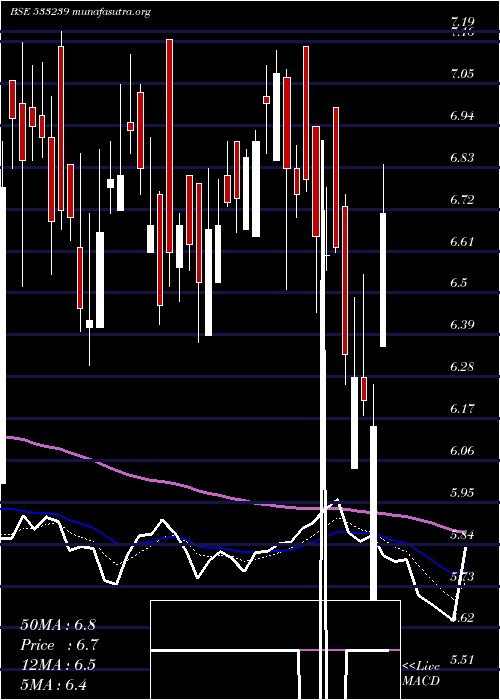Select the 5.73 price axis label
The width and height of the screenshot is (500, 700).
coord(462,576)
